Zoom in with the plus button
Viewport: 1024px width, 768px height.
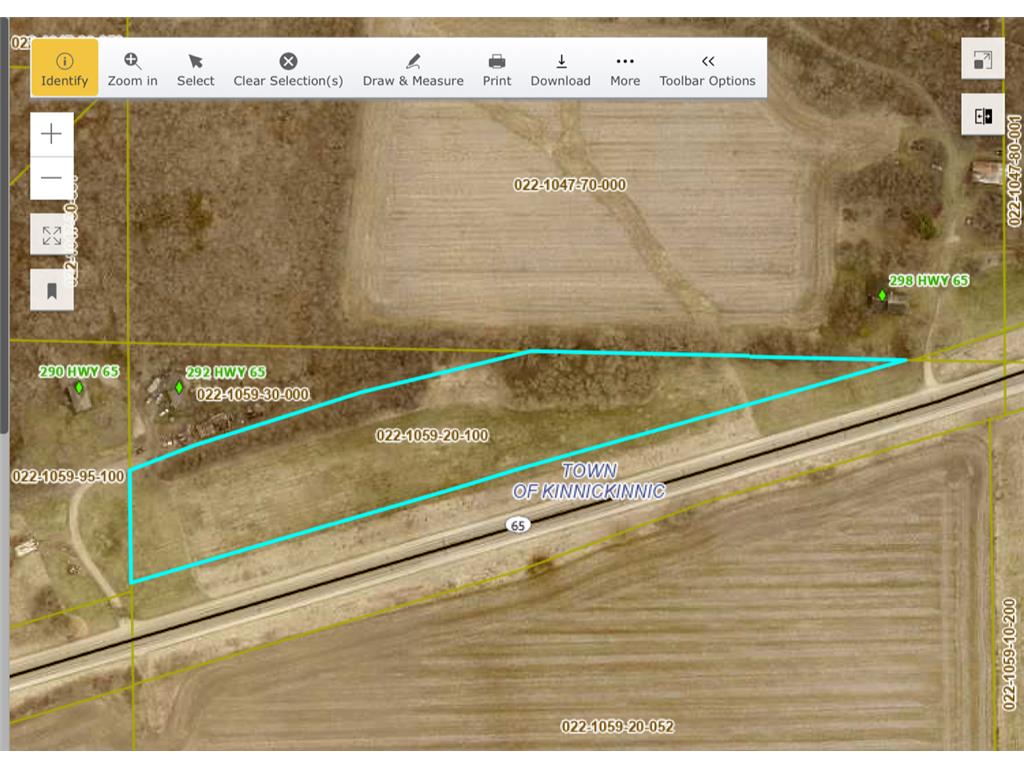pyautogui.click(x=51, y=133)
